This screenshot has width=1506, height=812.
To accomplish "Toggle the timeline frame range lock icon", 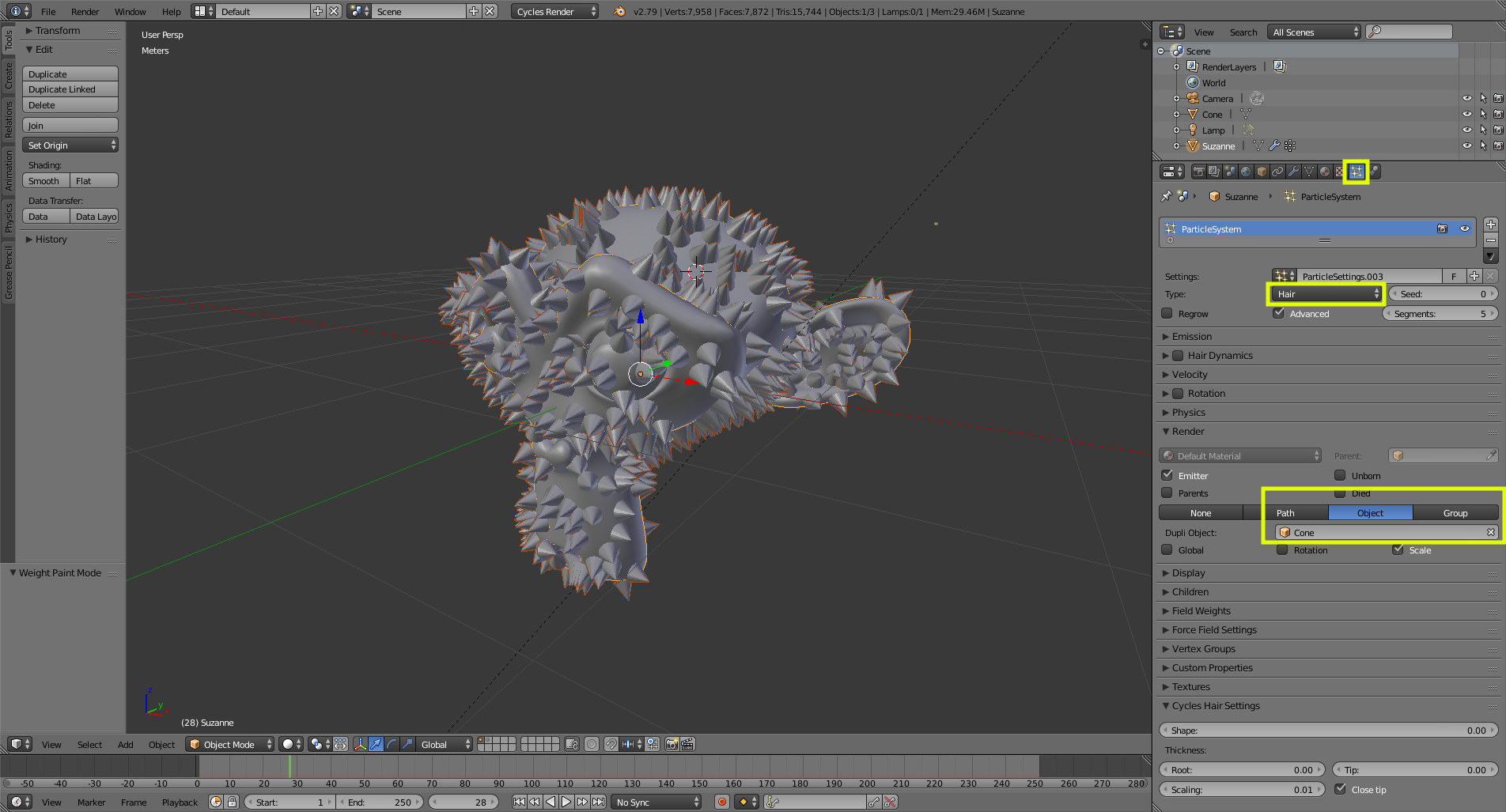I will [232, 802].
